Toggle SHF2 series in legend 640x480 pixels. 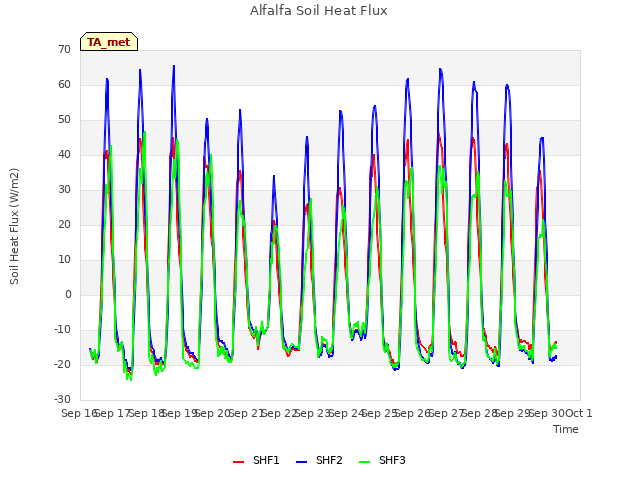point(319,460)
